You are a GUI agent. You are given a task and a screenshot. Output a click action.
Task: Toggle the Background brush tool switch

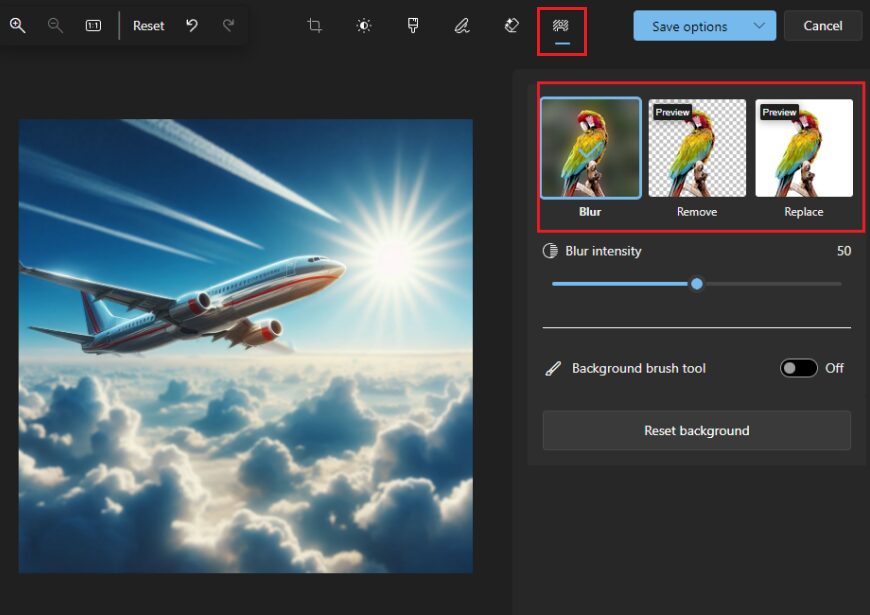798,368
